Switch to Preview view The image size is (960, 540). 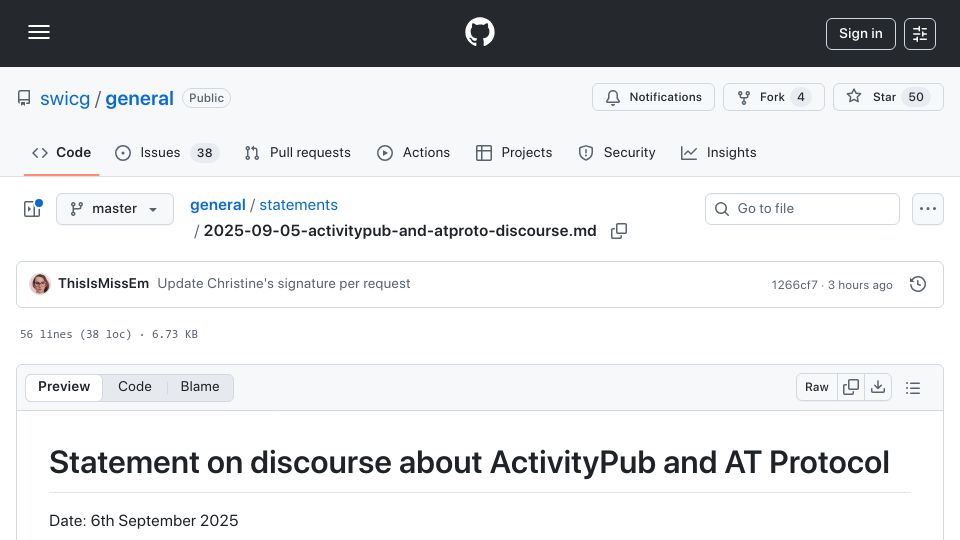click(64, 387)
